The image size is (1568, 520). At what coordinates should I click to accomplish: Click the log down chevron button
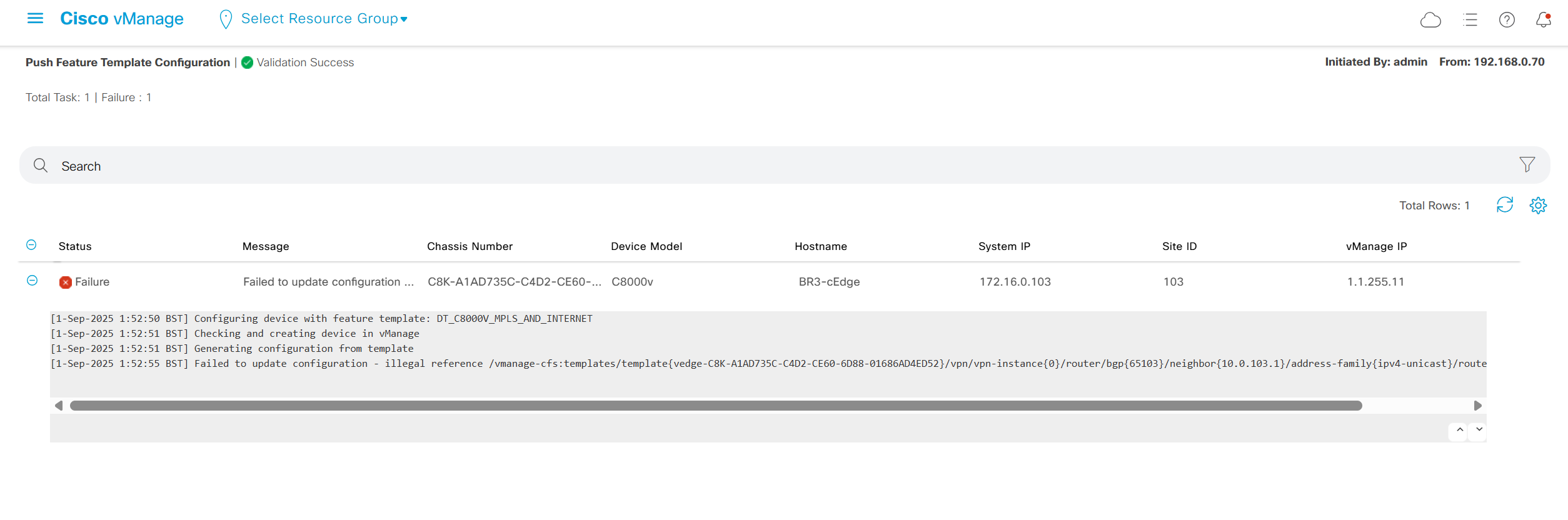1479,430
